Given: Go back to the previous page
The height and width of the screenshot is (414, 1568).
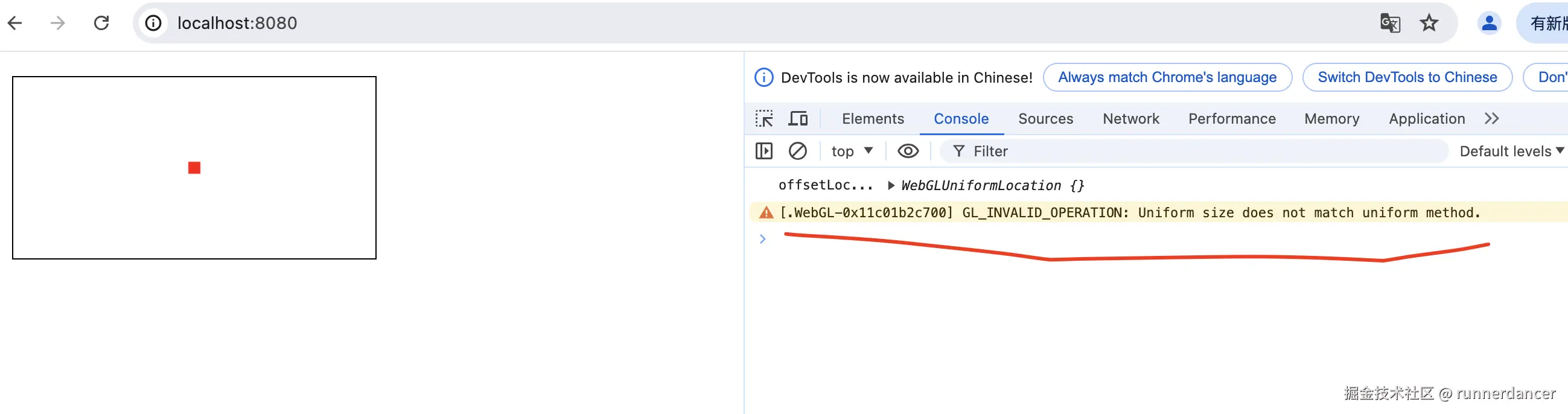Looking at the screenshot, I should coord(15,23).
